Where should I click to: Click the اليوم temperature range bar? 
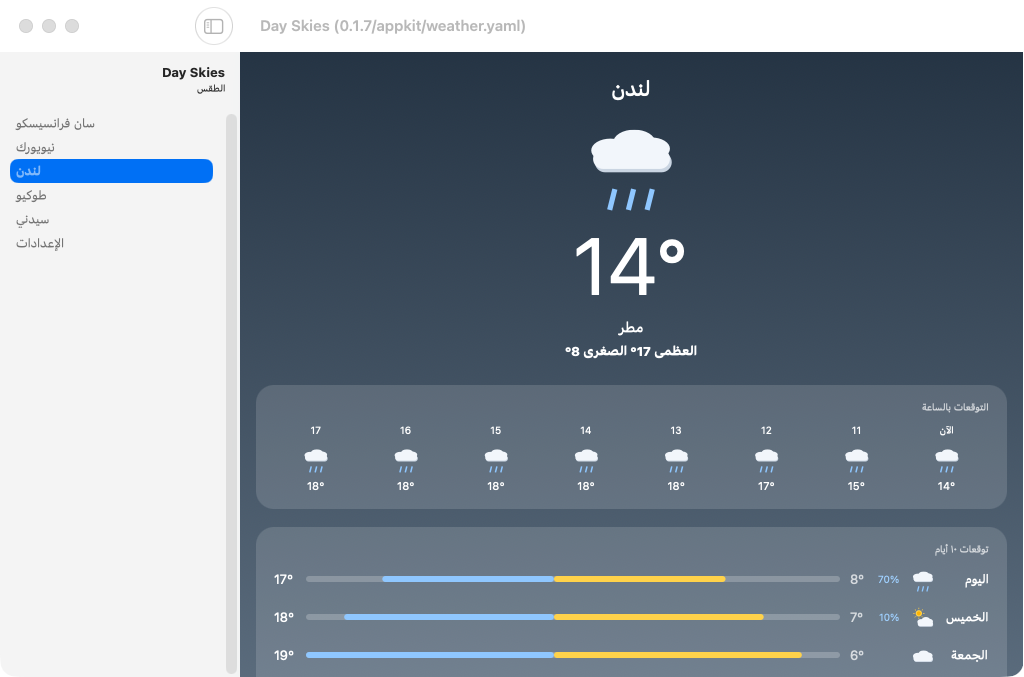573,579
